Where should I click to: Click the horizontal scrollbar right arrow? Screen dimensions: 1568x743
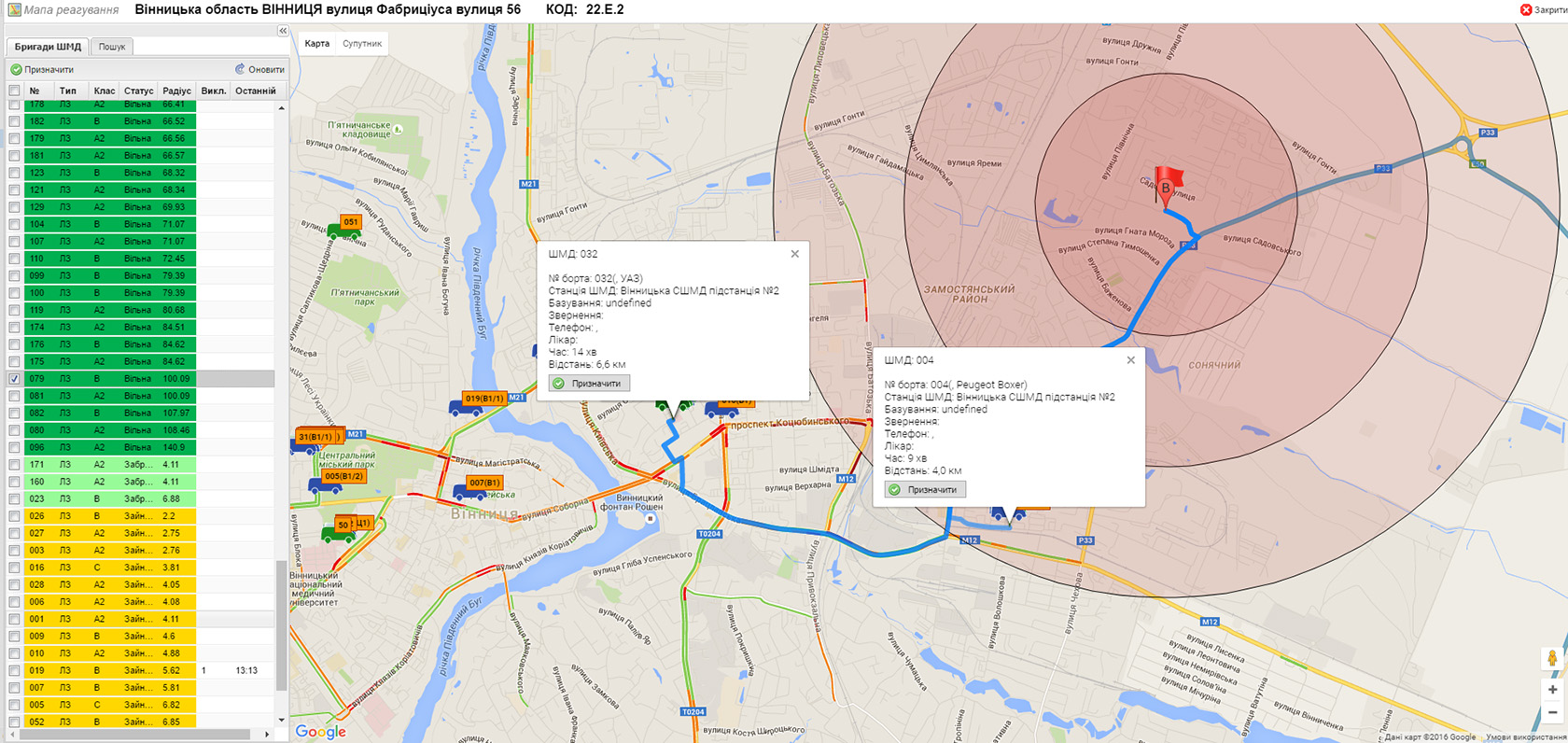(x=268, y=735)
